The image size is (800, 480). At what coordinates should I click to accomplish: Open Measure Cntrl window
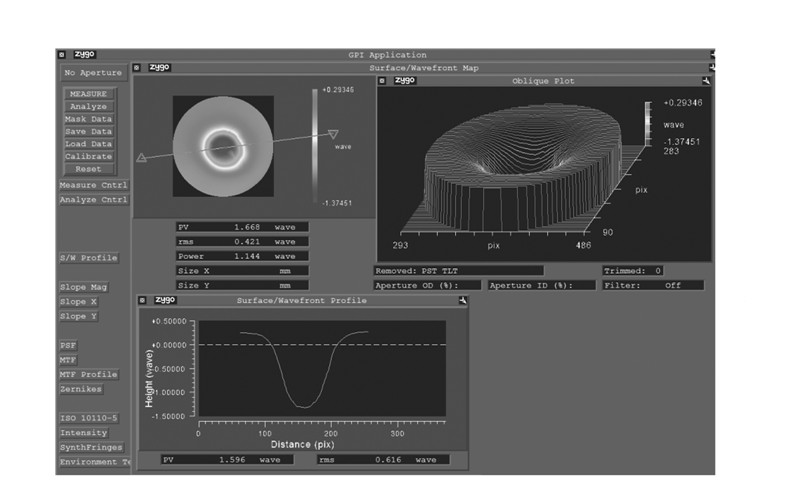click(93, 185)
